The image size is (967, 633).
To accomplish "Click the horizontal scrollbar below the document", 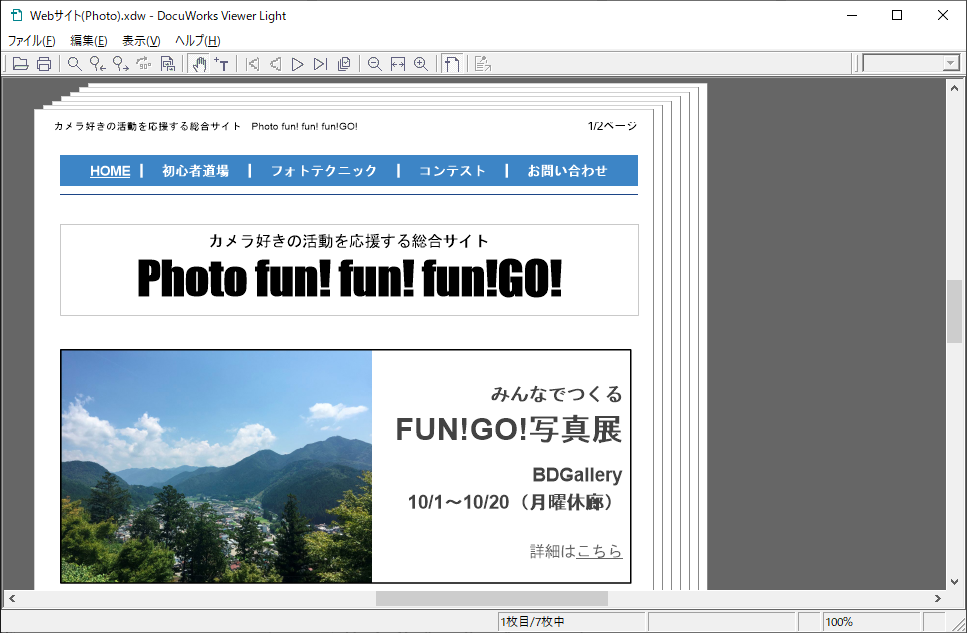I will (490, 598).
